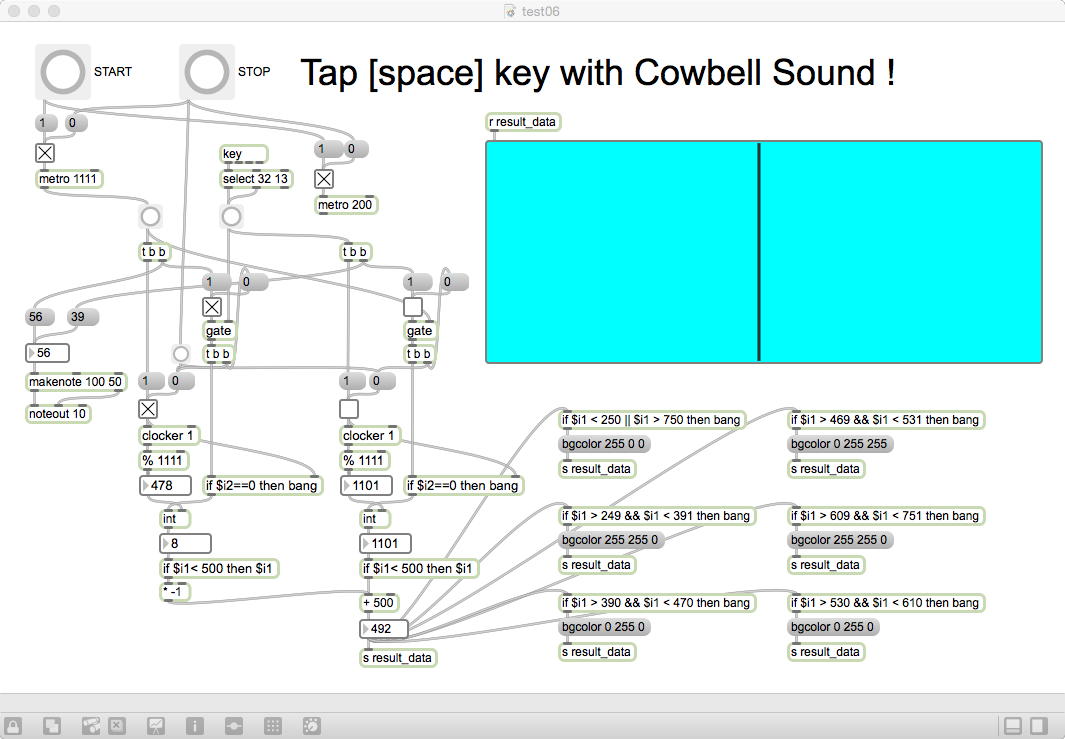Image resolution: width=1065 pixels, height=739 pixels.
Task: Click the bgcolor 255 255 0 message under 609-751 condition
Action: pos(840,541)
